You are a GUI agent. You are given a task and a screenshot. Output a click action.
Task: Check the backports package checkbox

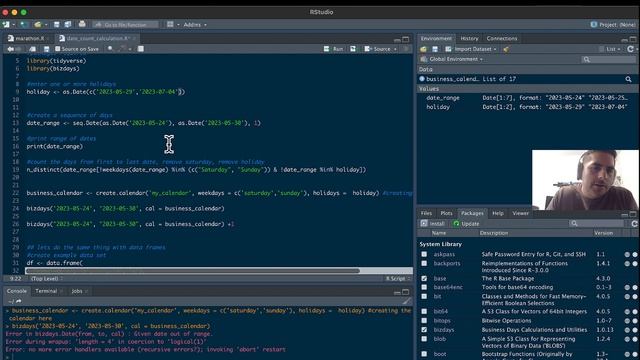424,264
